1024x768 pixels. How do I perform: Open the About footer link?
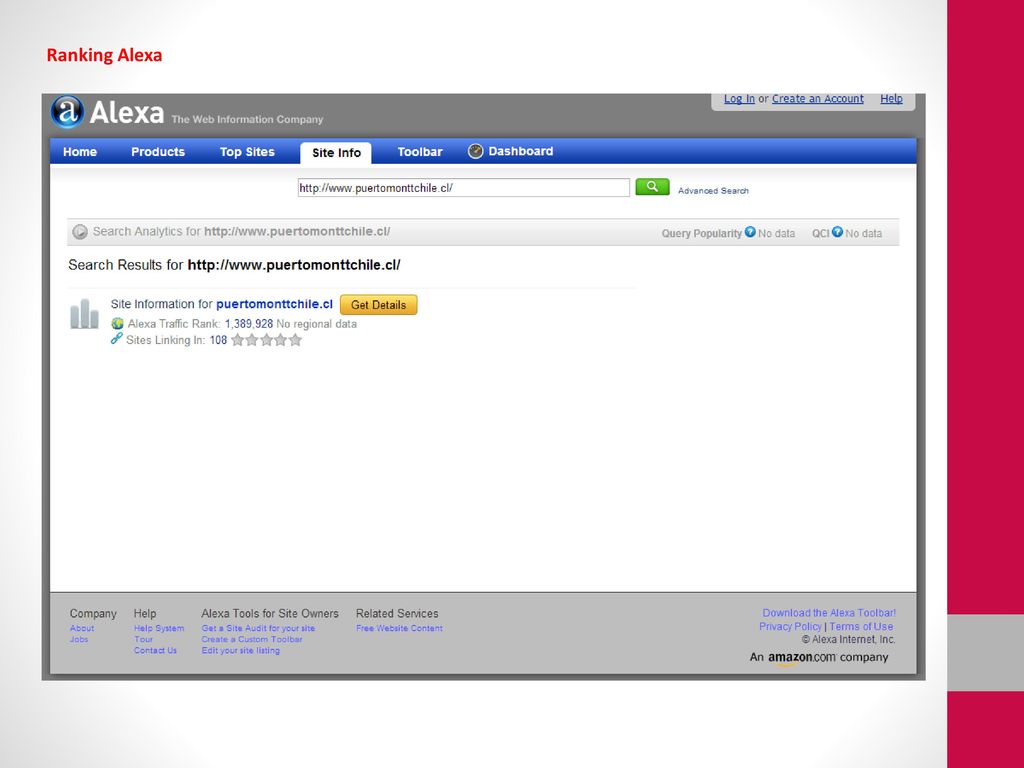pos(82,628)
